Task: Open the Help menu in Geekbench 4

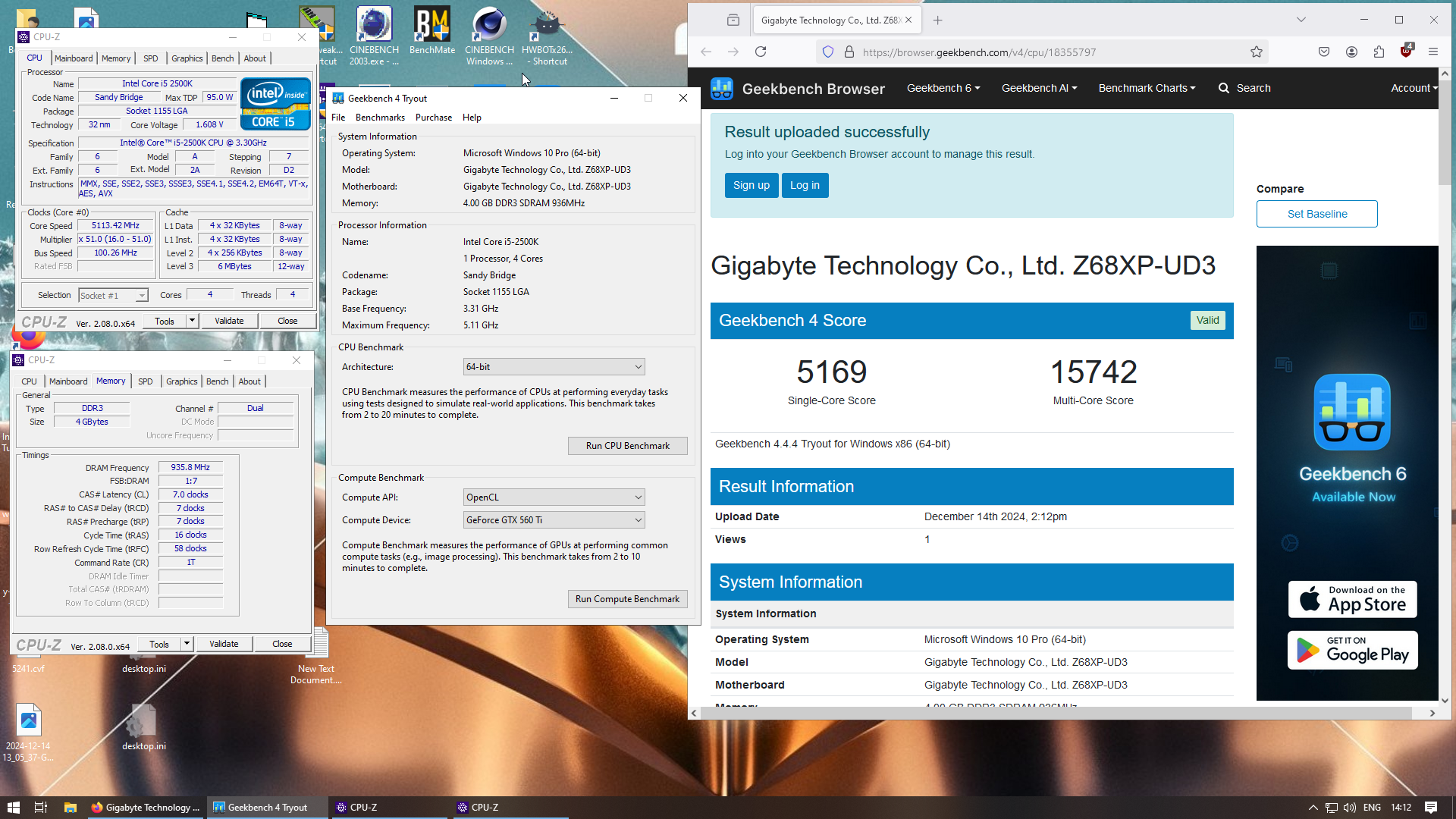Action: pos(472,118)
